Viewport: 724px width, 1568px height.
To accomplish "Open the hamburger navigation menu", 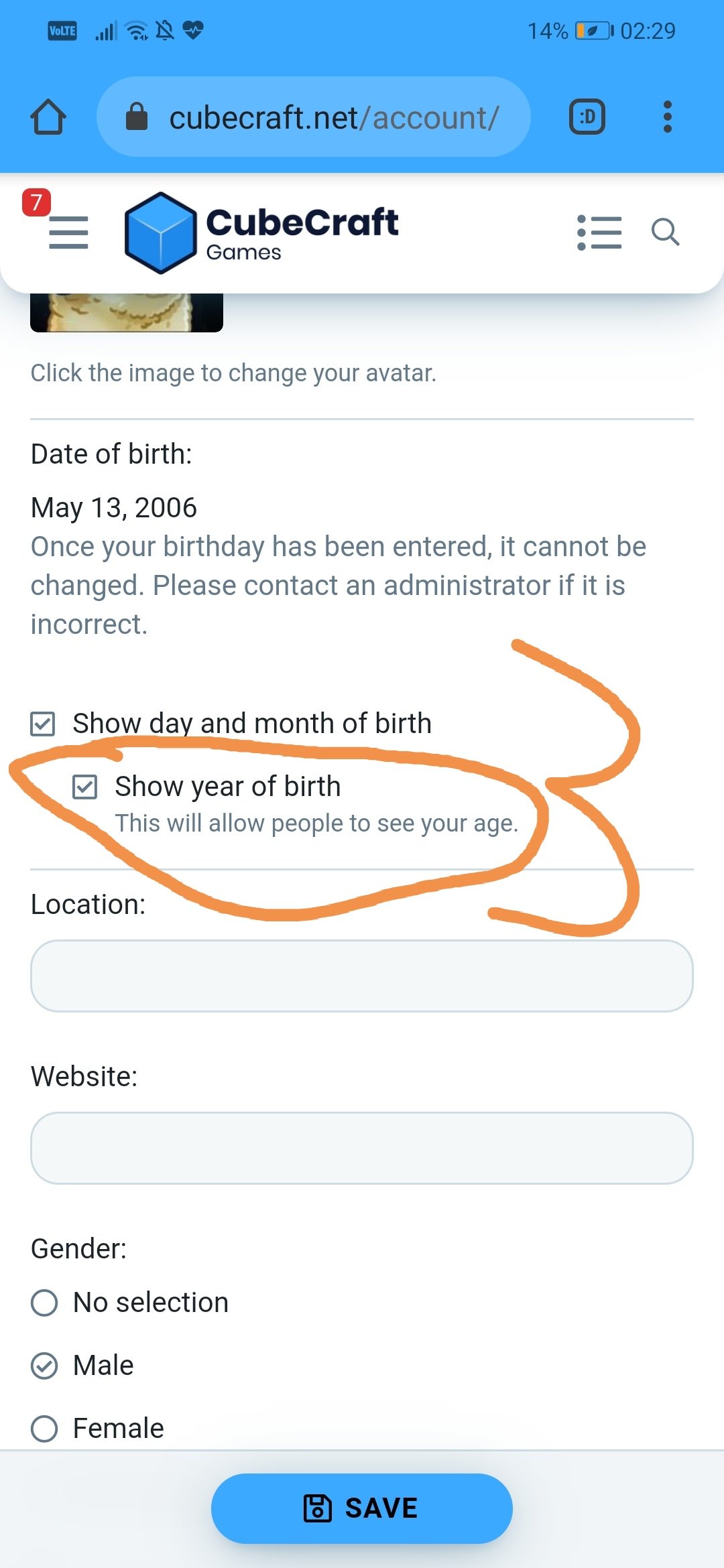I will point(68,233).
